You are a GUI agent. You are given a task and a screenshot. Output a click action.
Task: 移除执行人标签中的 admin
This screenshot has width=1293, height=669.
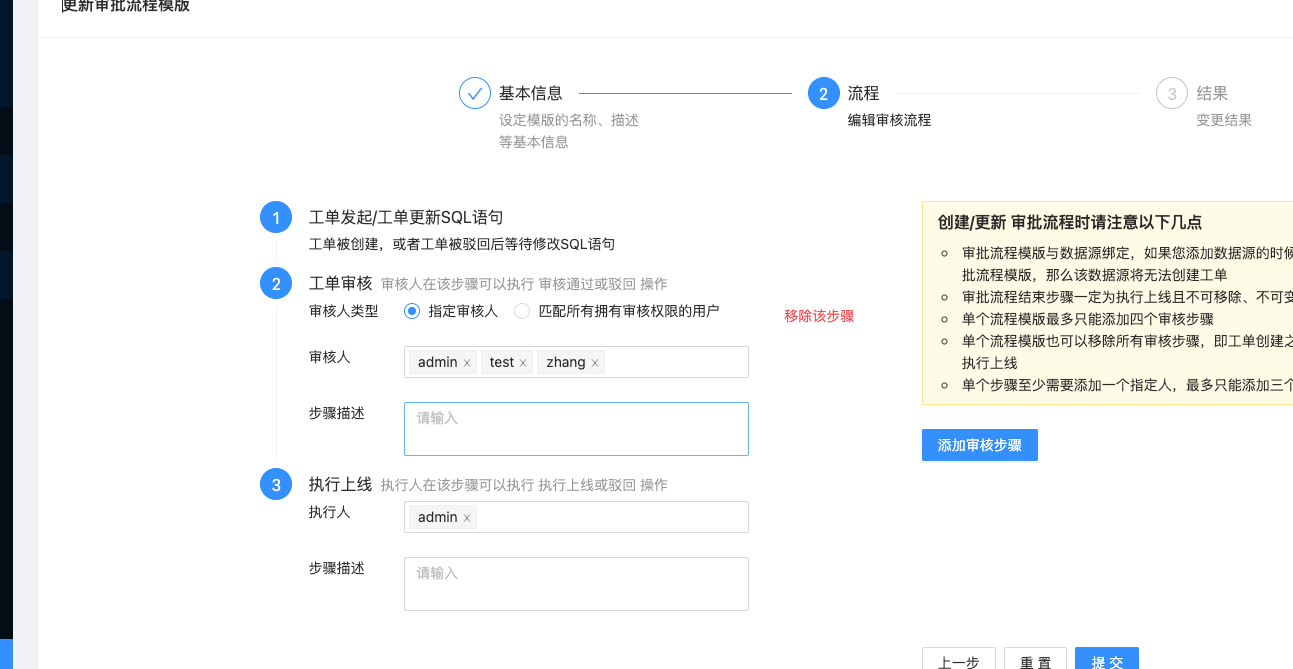click(466, 517)
